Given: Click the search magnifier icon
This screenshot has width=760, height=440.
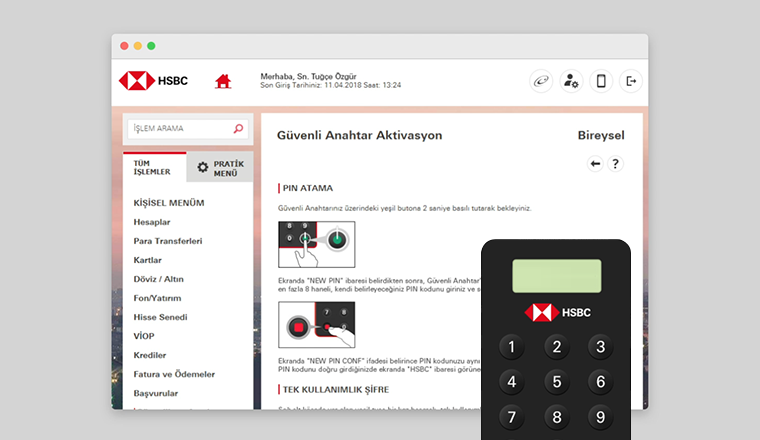Looking at the screenshot, I should pos(238,128).
